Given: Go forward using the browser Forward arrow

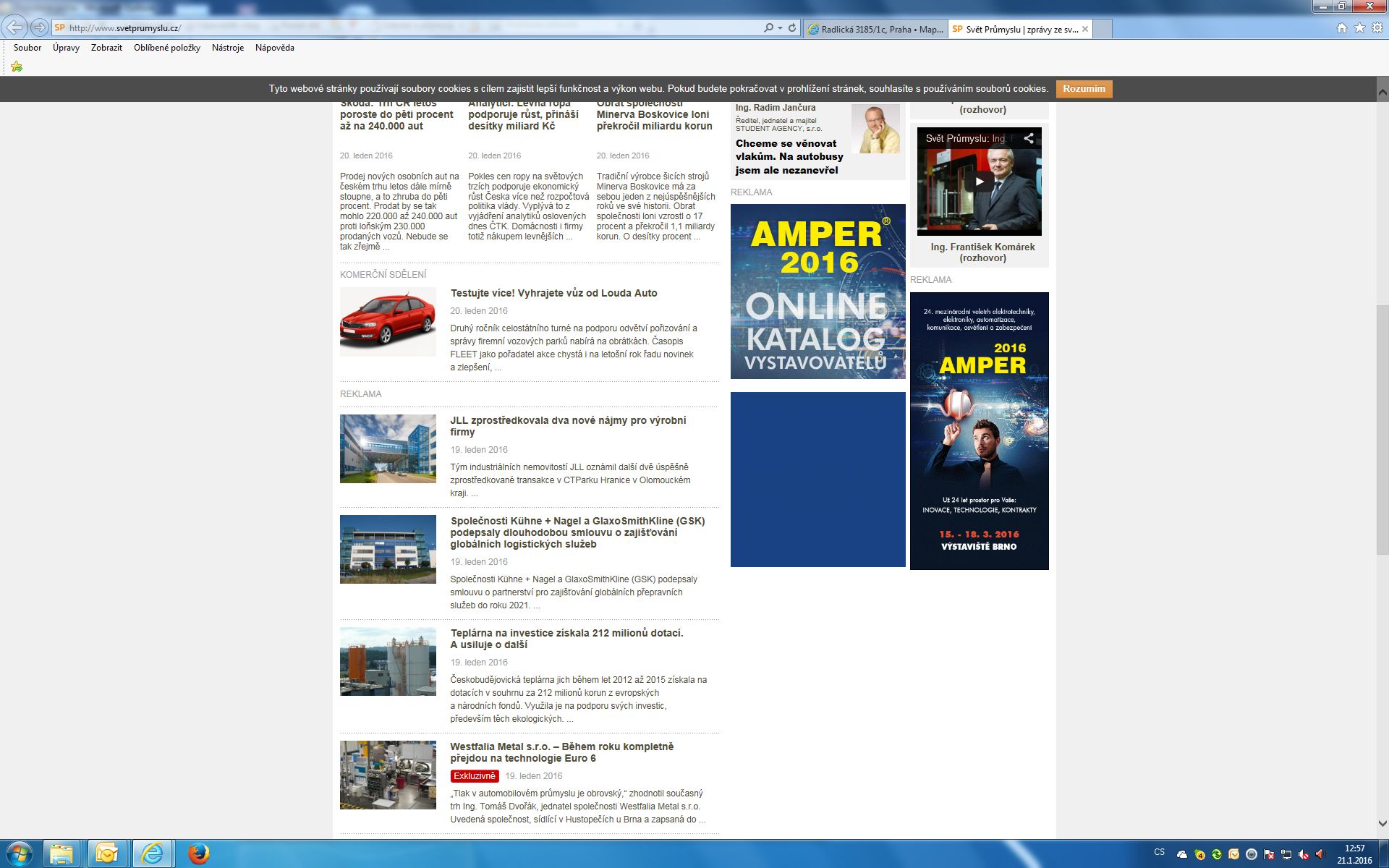Looking at the screenshot, I should click(40, 27).
